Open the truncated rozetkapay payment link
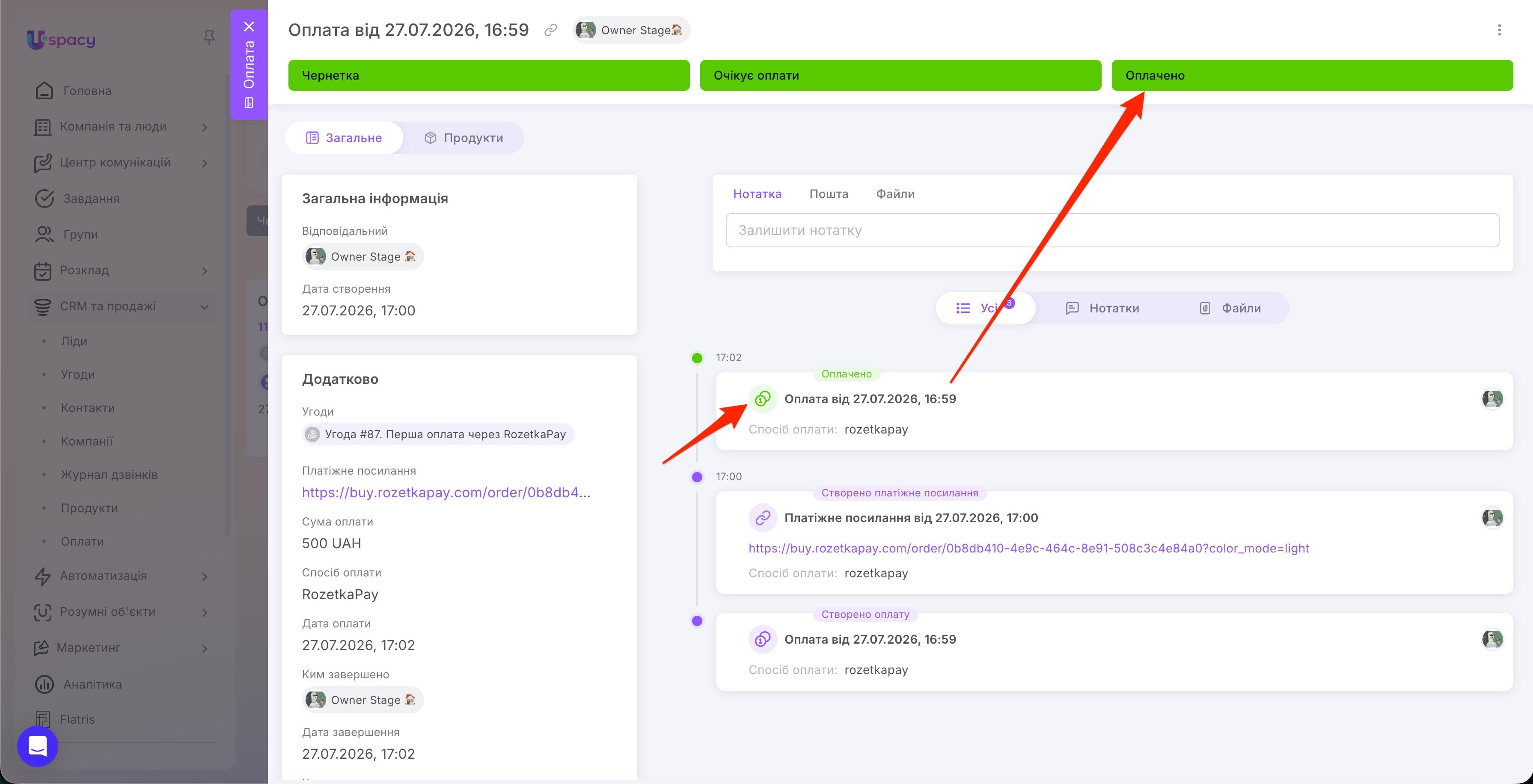This screenshot has width=1533, height=784. pos(446,492)
